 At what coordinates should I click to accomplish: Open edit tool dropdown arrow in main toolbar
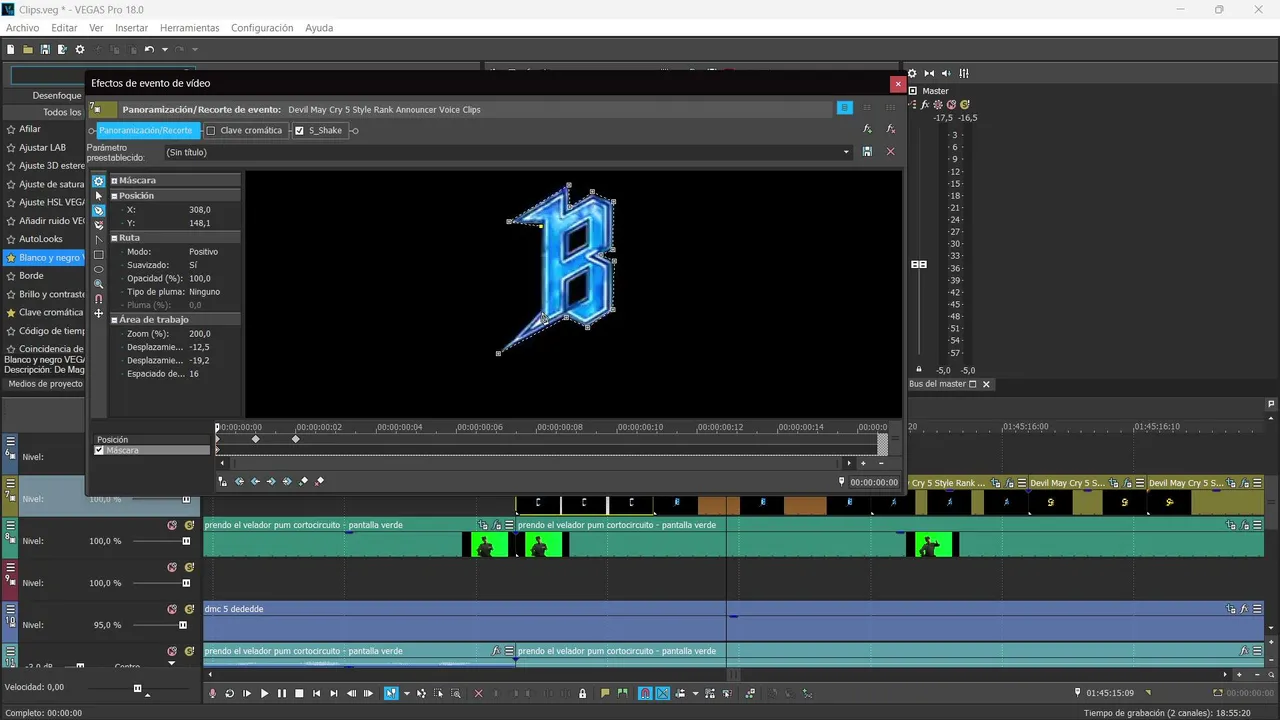click(406, 693)
